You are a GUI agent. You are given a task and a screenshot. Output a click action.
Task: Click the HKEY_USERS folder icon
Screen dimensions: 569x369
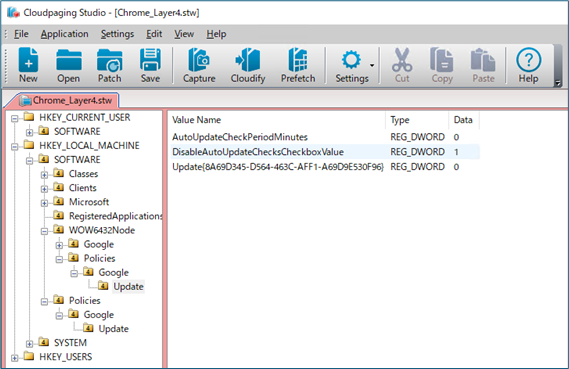pos(29,356)
